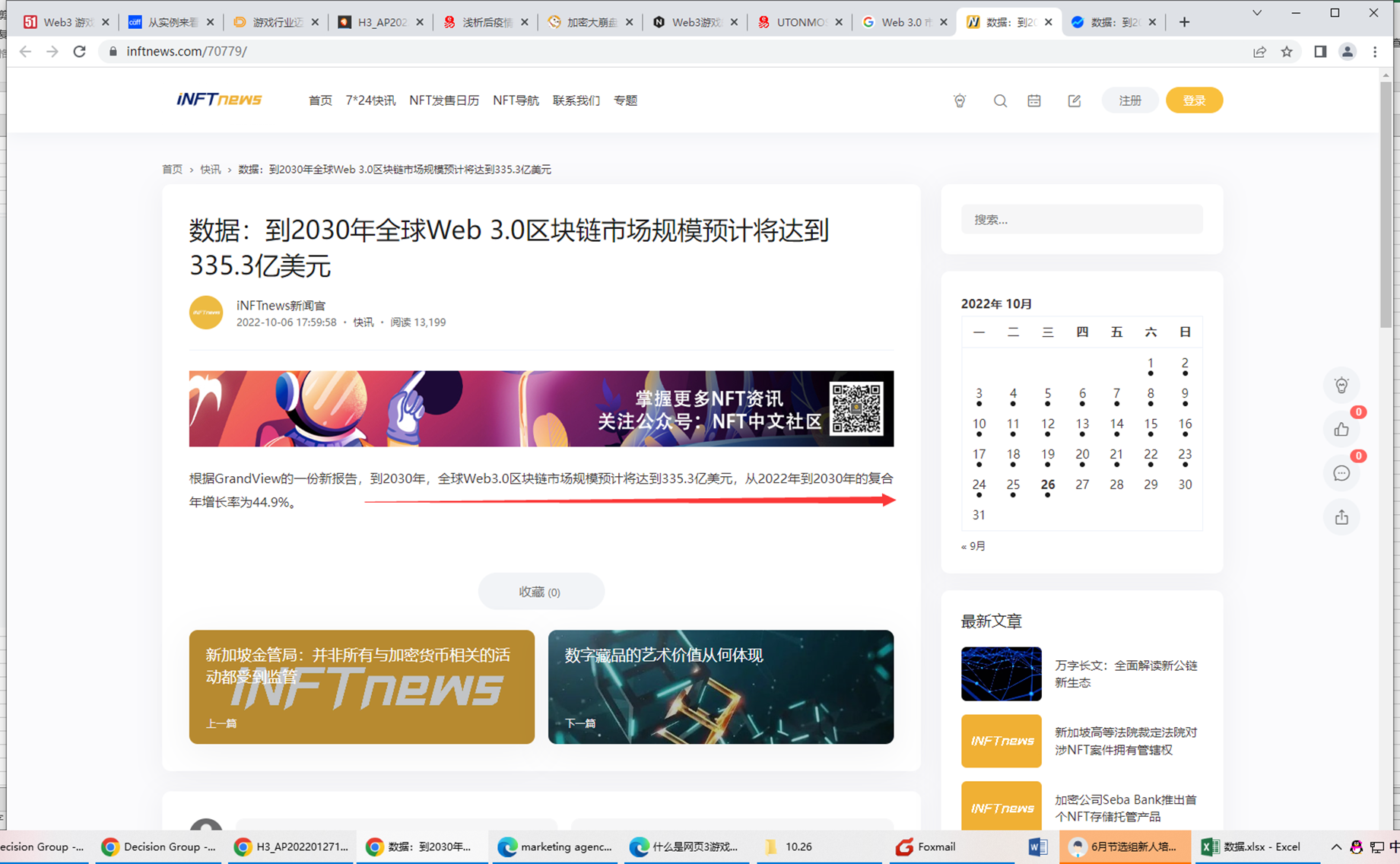Image resolution: width=1400 pixels, height=864 pixels.
Task: Click the NFT中文社区 banner image
Action: (541, 408)
